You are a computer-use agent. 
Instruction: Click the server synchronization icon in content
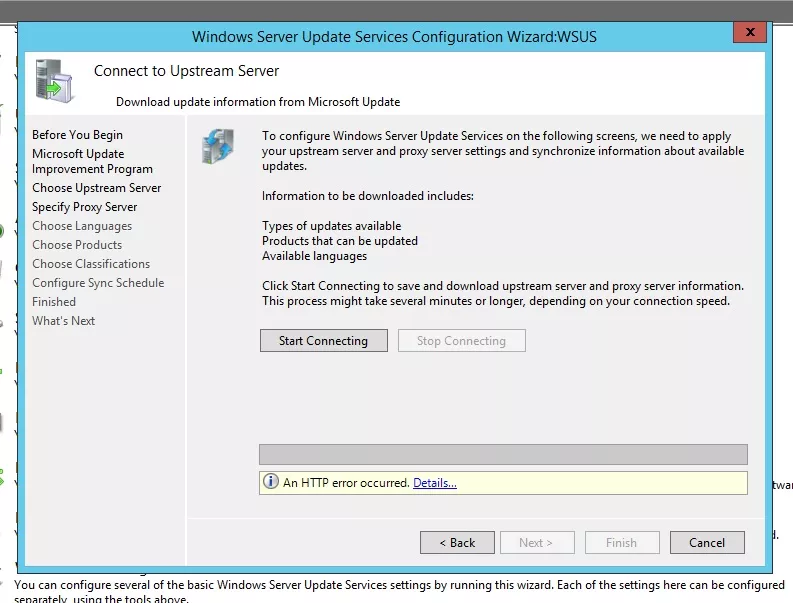tap(218, 146)
